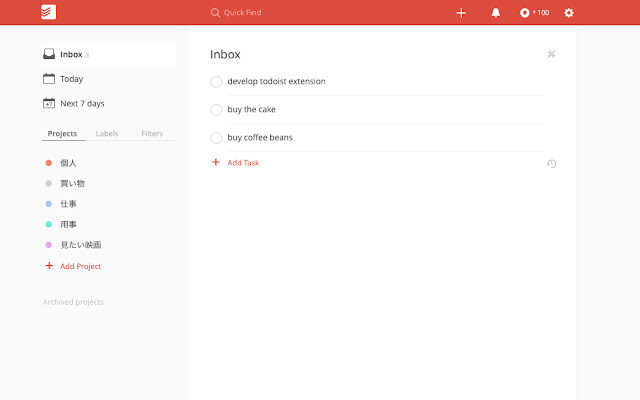Select the Projects tab
Viewport: 640px width, 400px height.
62,133
